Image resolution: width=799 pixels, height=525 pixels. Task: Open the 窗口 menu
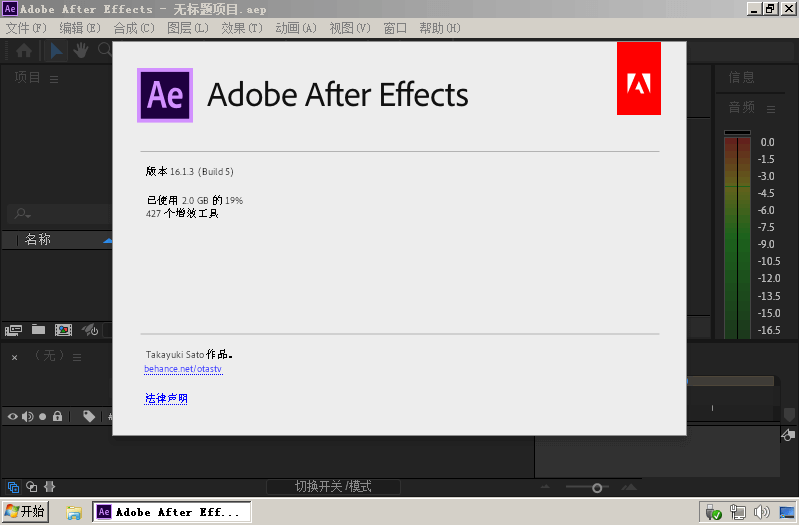click(395, 28)
